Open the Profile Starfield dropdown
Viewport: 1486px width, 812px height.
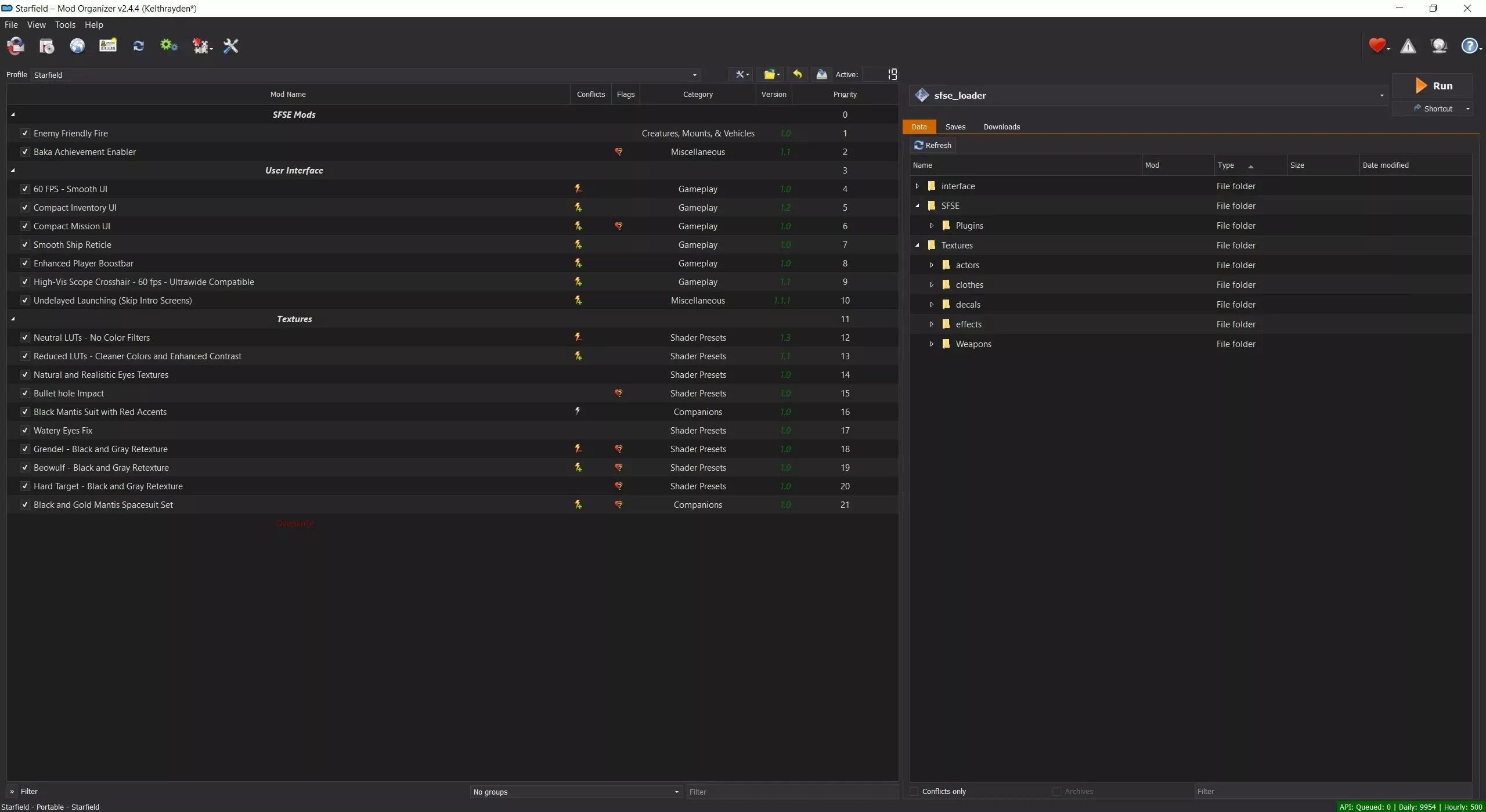pos(366,75)
